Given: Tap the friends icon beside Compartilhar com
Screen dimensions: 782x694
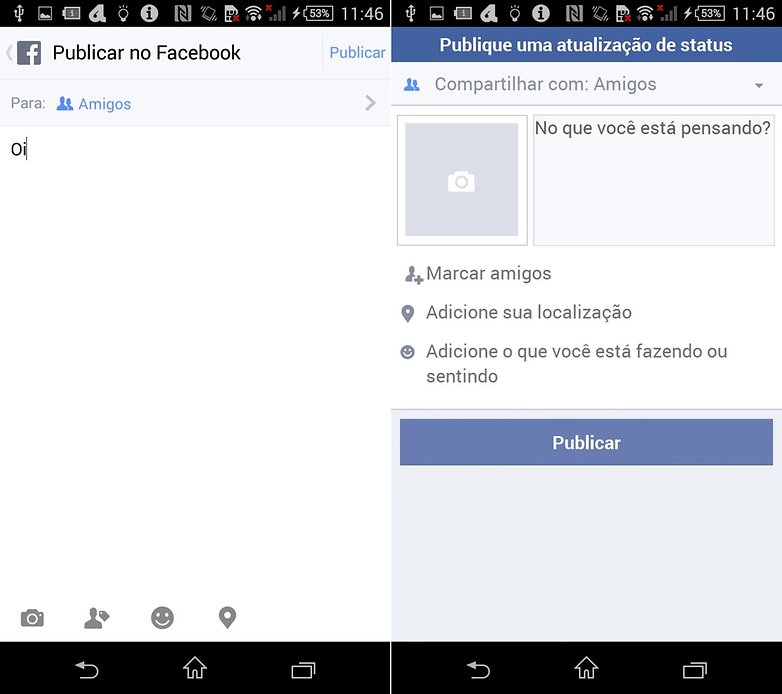Looking at the screenshot, I should click(411, 85).
